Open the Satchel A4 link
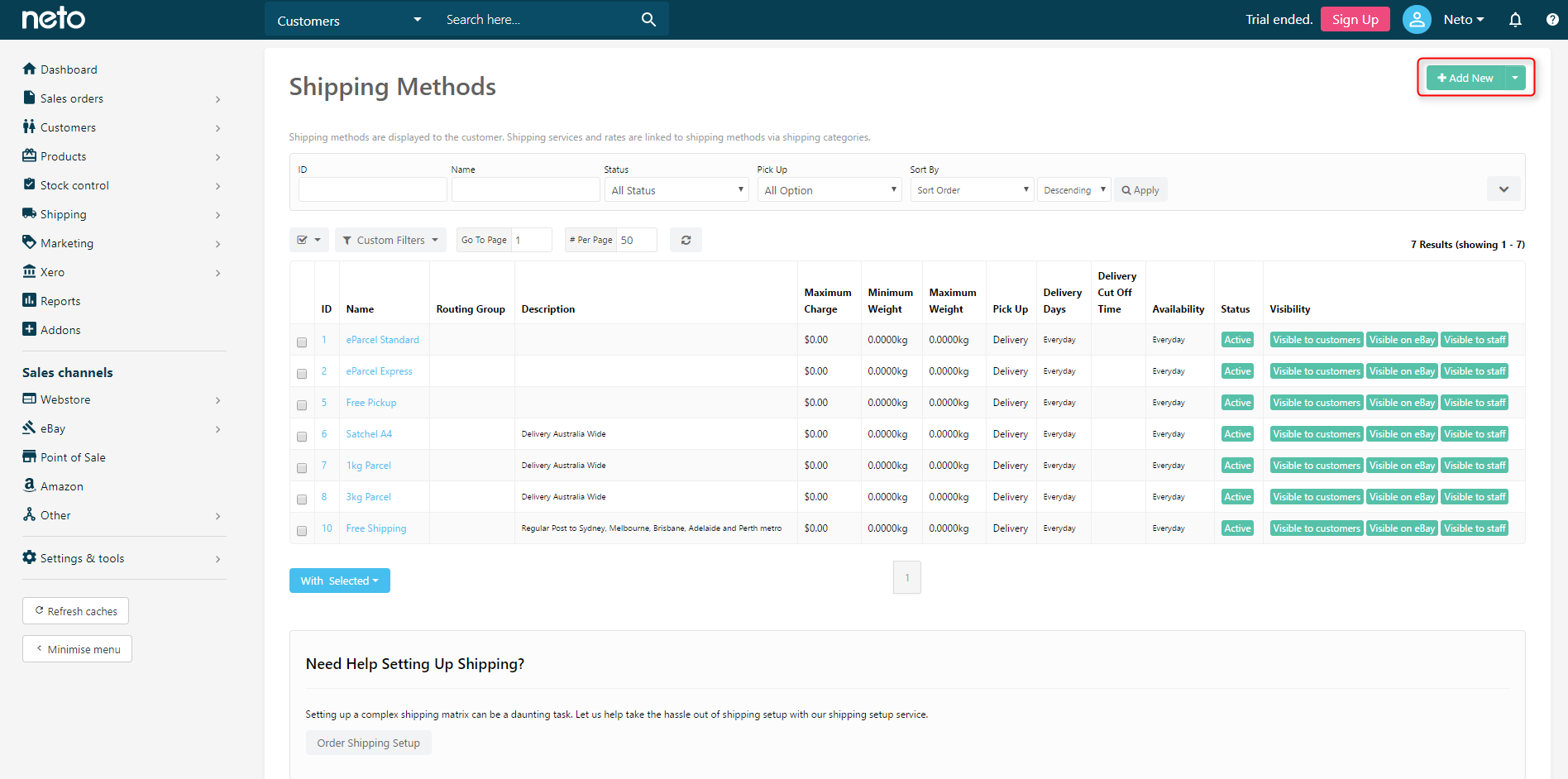The height and width of the screenshot is (779, 1568). pyautogui.click(x=369, y=434)
